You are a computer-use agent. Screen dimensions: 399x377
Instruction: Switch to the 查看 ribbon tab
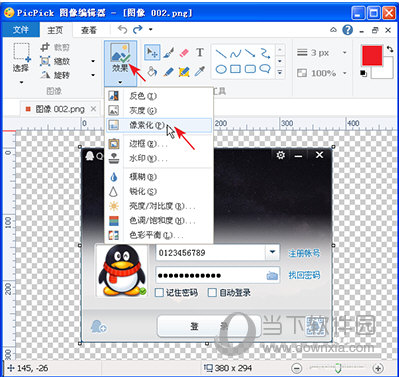pyautogui.click(x=89, y=30)
